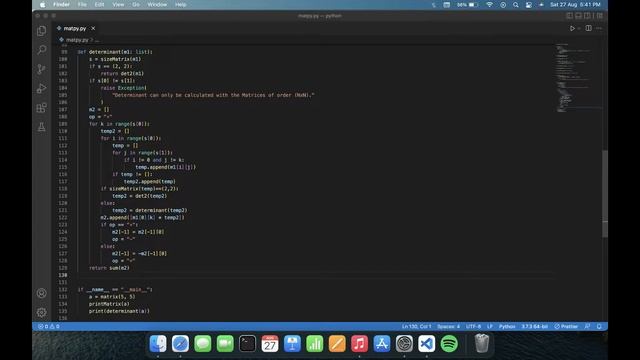Open the Source Control view

pyautogui.click(x=42, y=69)
